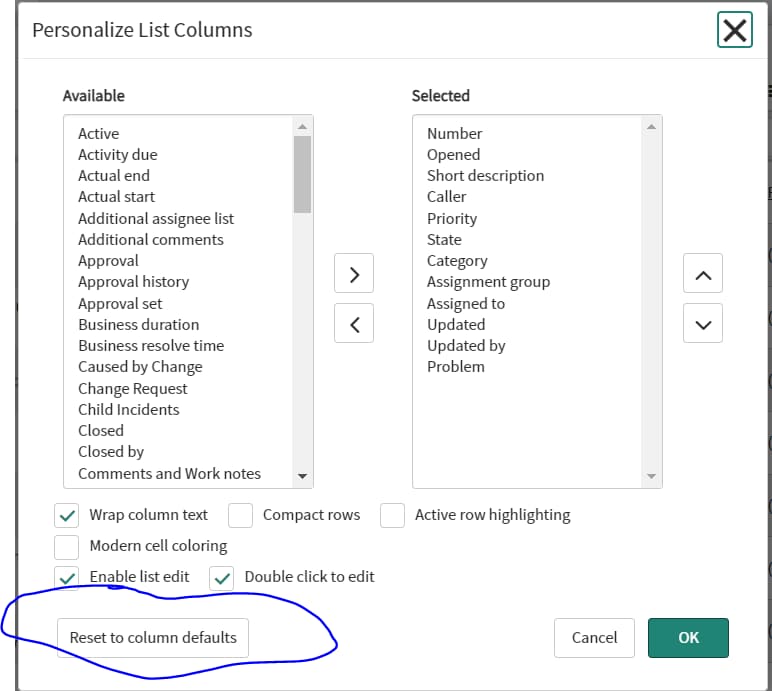Select Short description in Selected list
This screenshot has width=772, height=691.
[485, 176]
